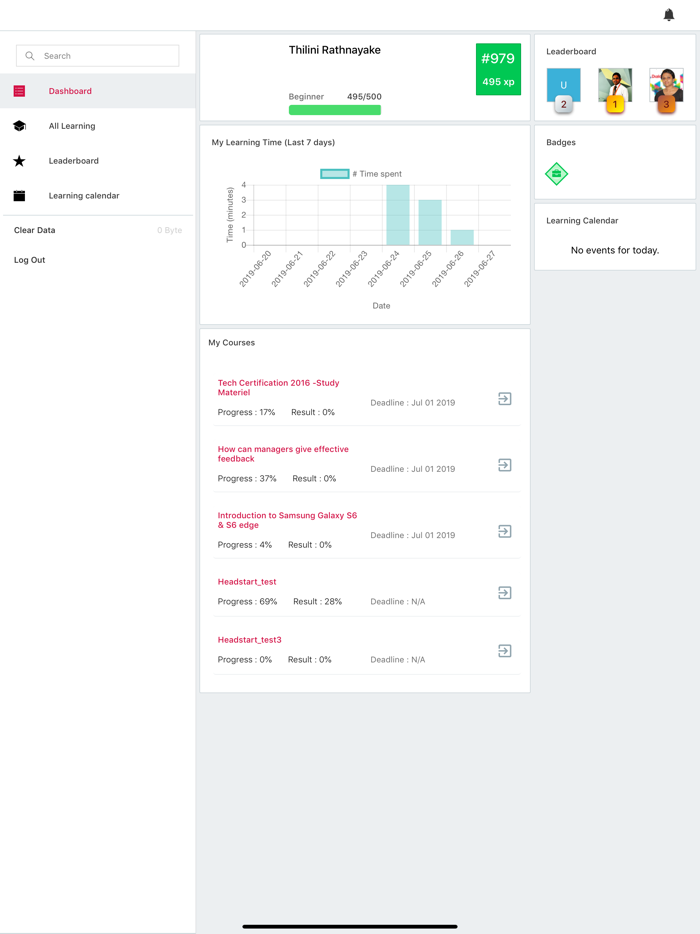700x934 pixels.
Task: Click the search magnifier icon
Action: tap(30, 55)
